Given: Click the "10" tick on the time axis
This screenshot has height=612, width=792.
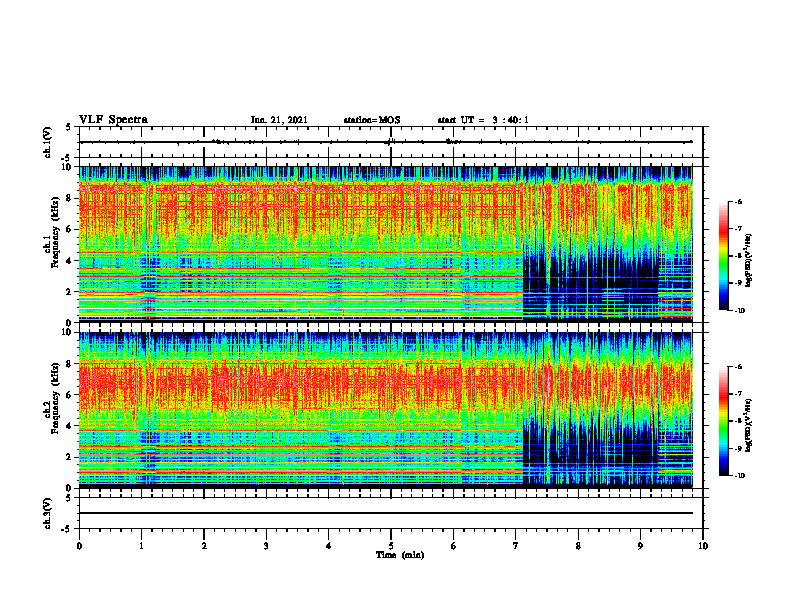Looking at the screenshot, I should (703, 546).
